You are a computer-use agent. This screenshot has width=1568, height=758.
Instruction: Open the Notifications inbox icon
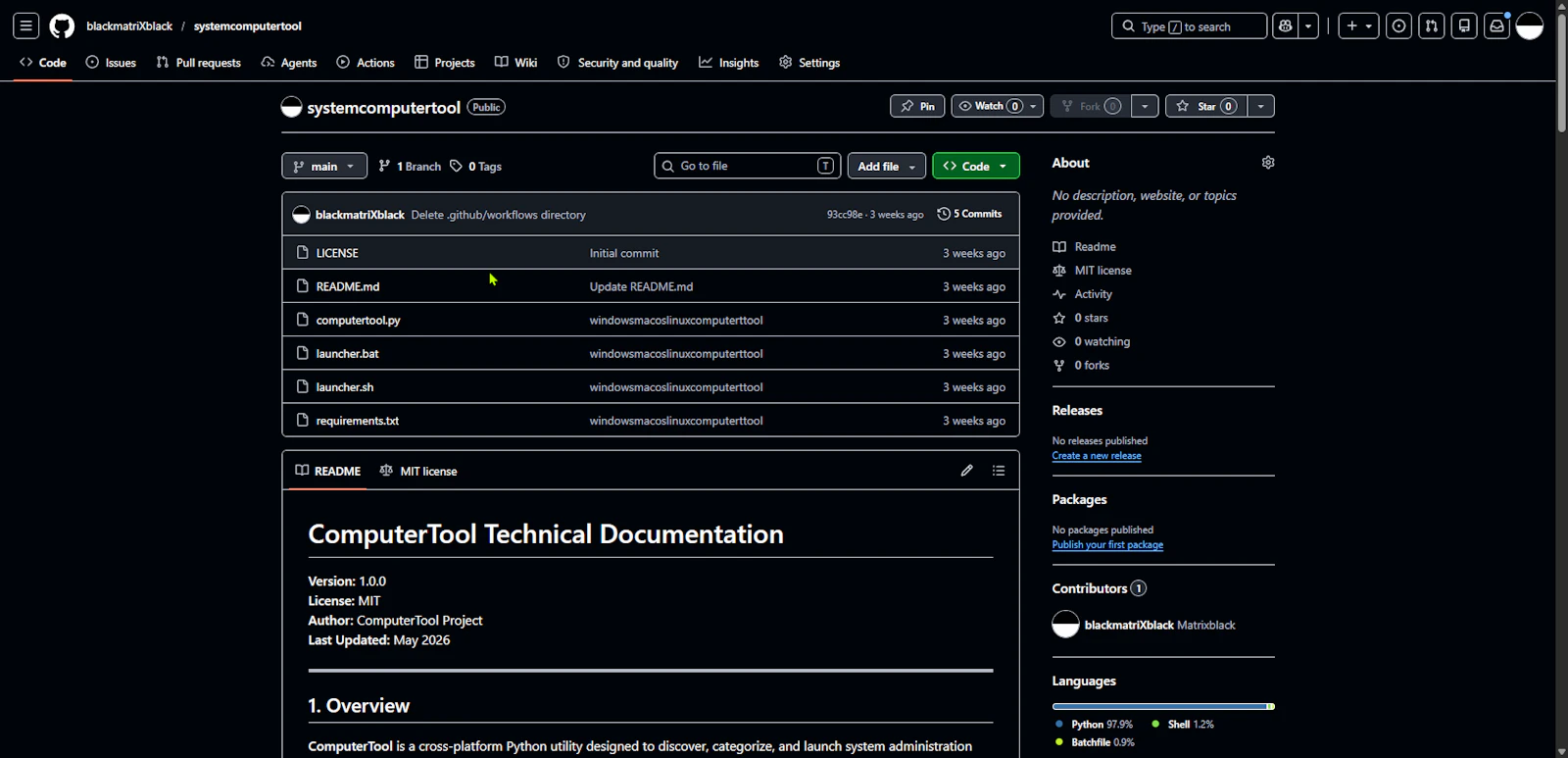1496,26
